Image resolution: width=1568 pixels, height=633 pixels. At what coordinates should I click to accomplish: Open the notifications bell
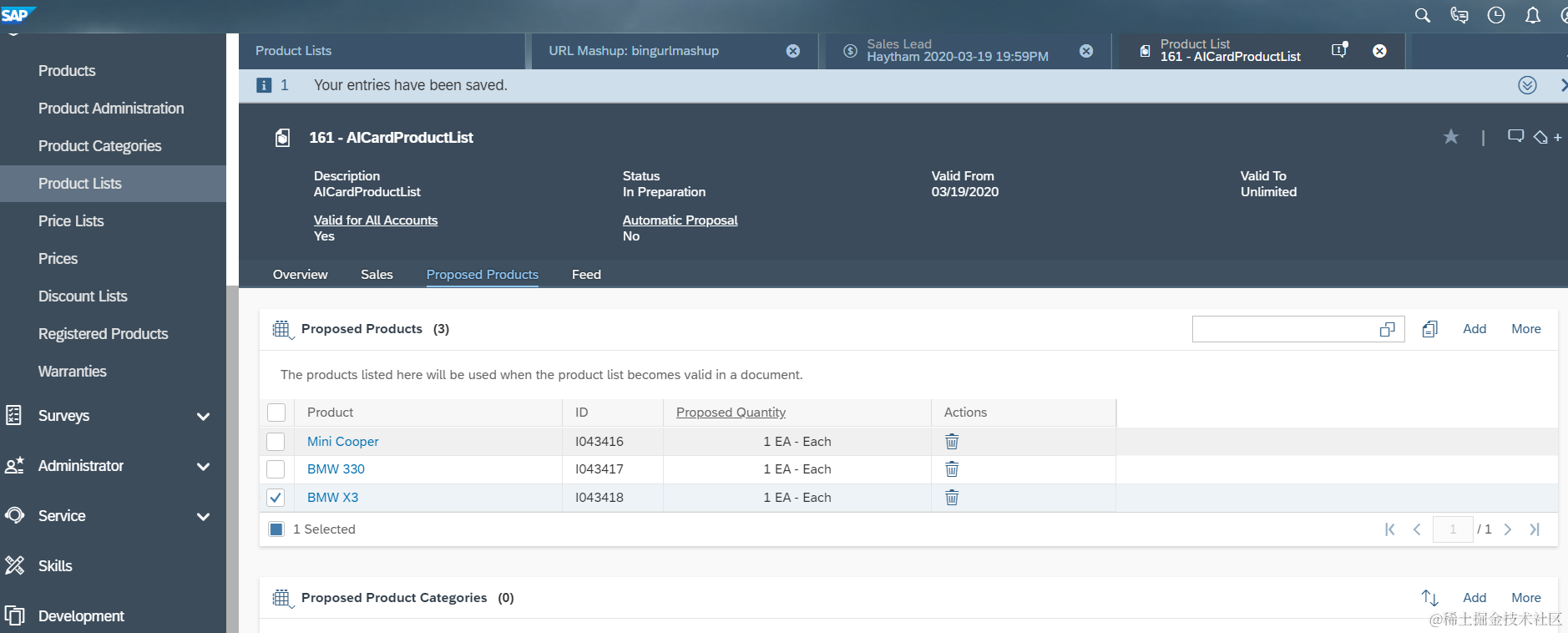[x=1533, y=15]
